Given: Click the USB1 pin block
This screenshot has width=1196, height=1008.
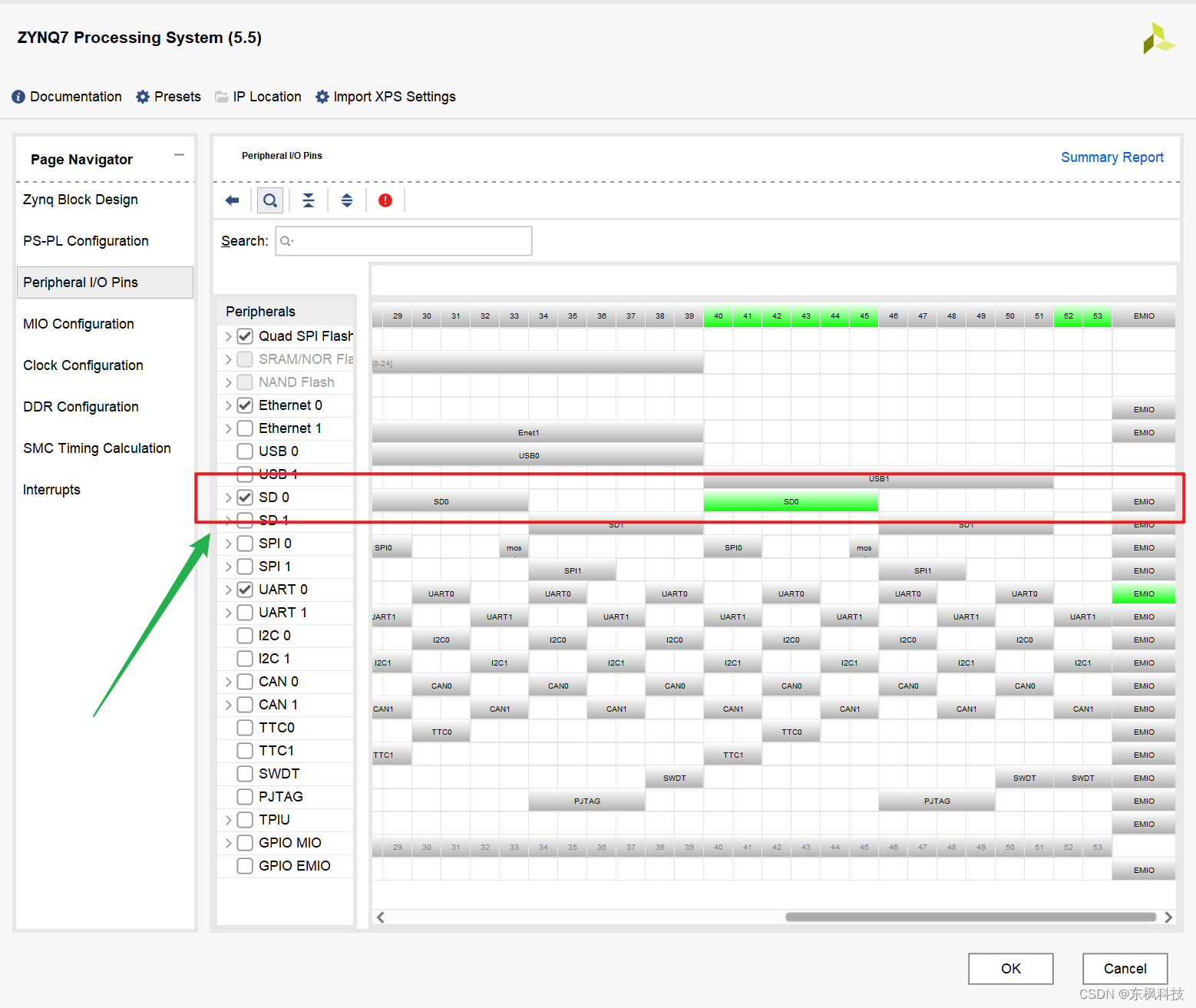Looking at the screenshot, I should [878, 478].
